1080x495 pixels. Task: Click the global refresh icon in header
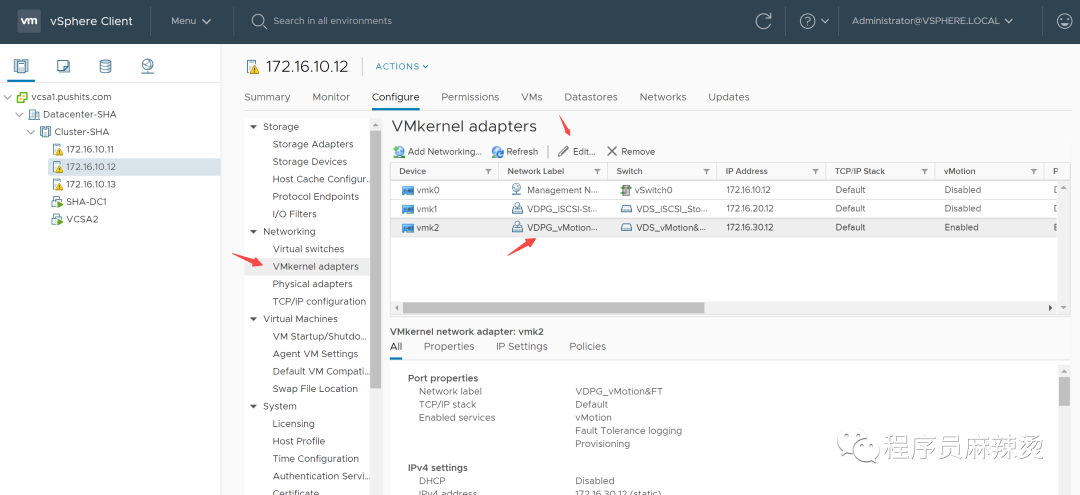[763, 21]
